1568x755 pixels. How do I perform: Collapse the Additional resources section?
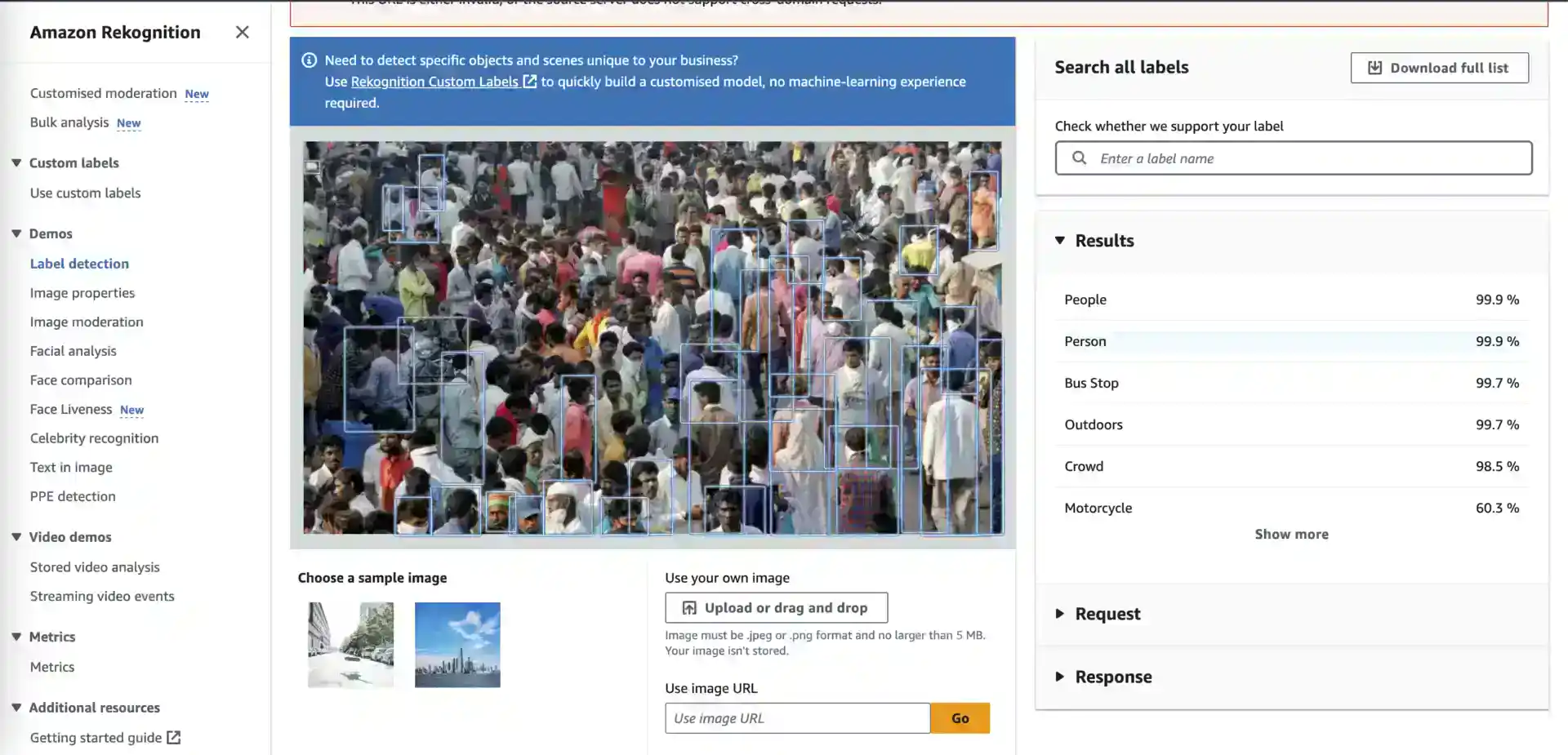tap(16, 708)
